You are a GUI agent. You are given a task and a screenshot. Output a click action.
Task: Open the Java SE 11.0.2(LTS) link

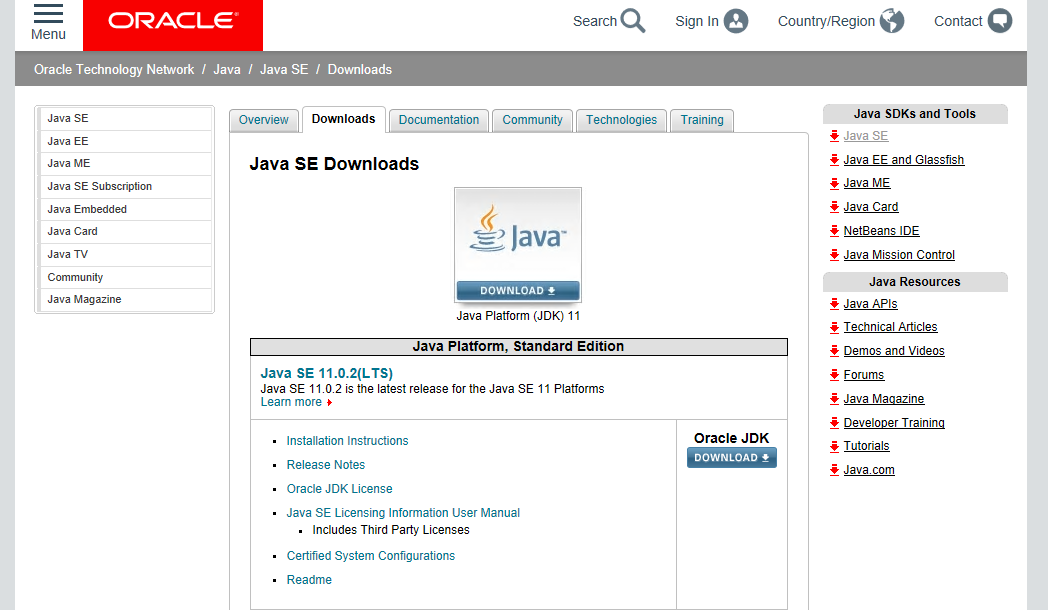(x=327, y=373)
